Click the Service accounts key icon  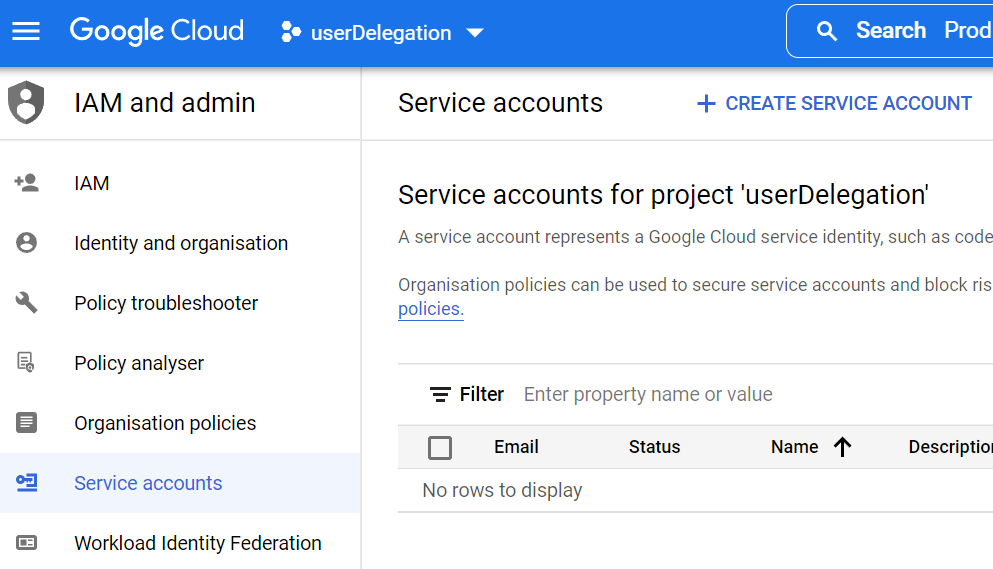27,482
